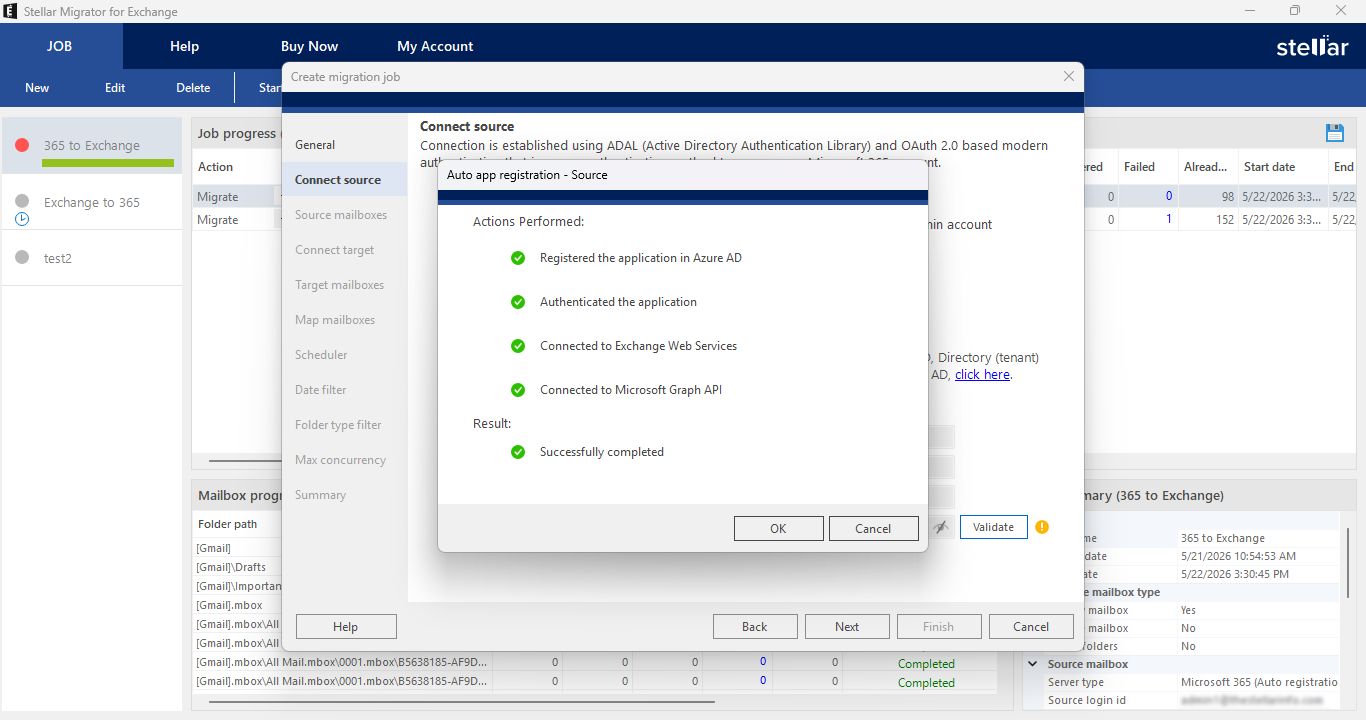Click the green check beside Successfully completed
1366x720 pixels.
pyautogui.click(x=518, y=452)
